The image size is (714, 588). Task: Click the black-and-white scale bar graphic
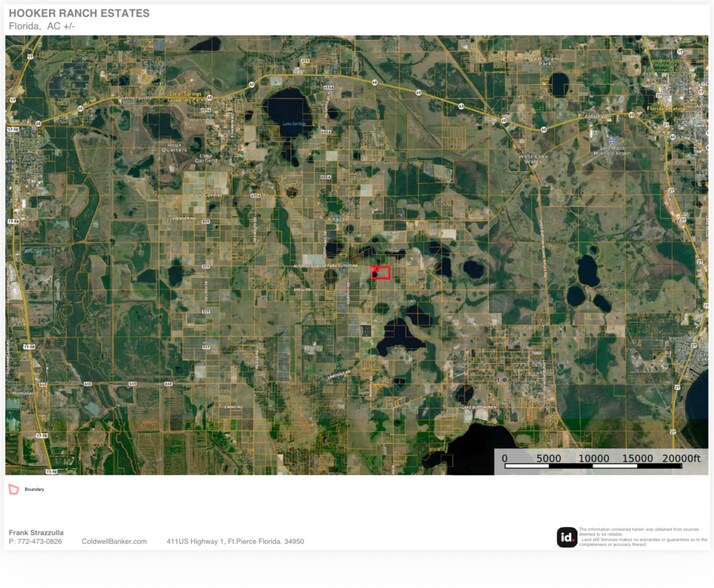pyautogui.click(x=593, y=466)
